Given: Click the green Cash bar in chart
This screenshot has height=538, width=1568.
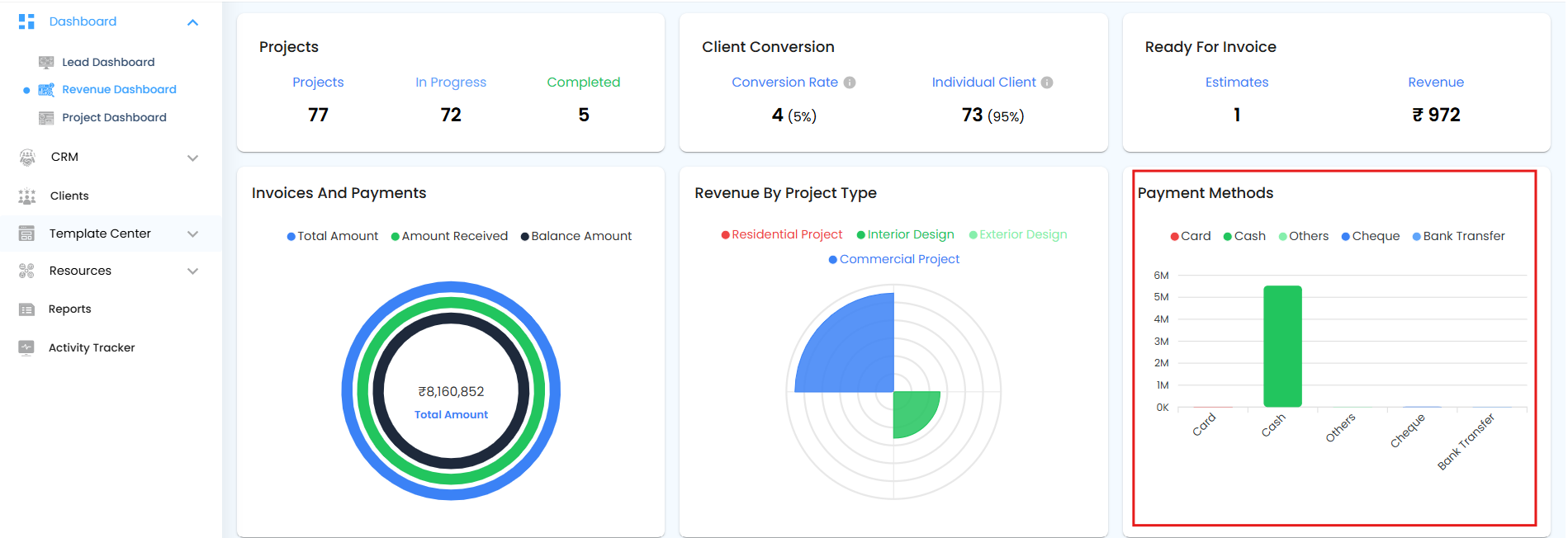Looking at the screenshot, I should (x=1282, y=347).
